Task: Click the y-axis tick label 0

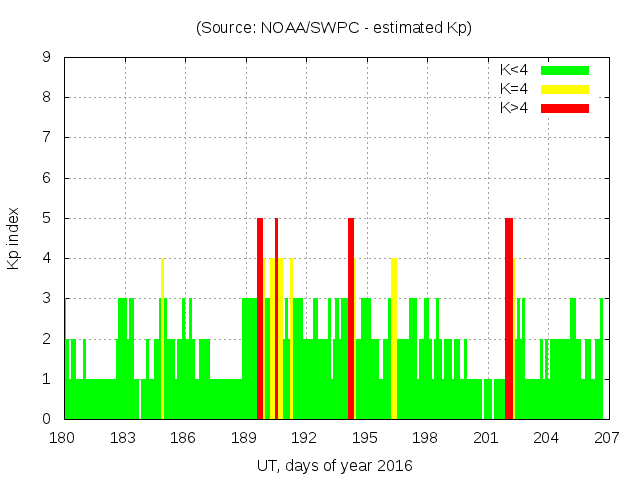Action: (47, 419)
